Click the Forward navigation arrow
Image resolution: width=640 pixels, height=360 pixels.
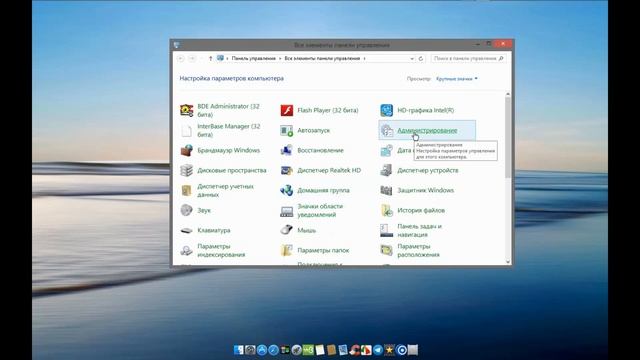pos(192,58)
